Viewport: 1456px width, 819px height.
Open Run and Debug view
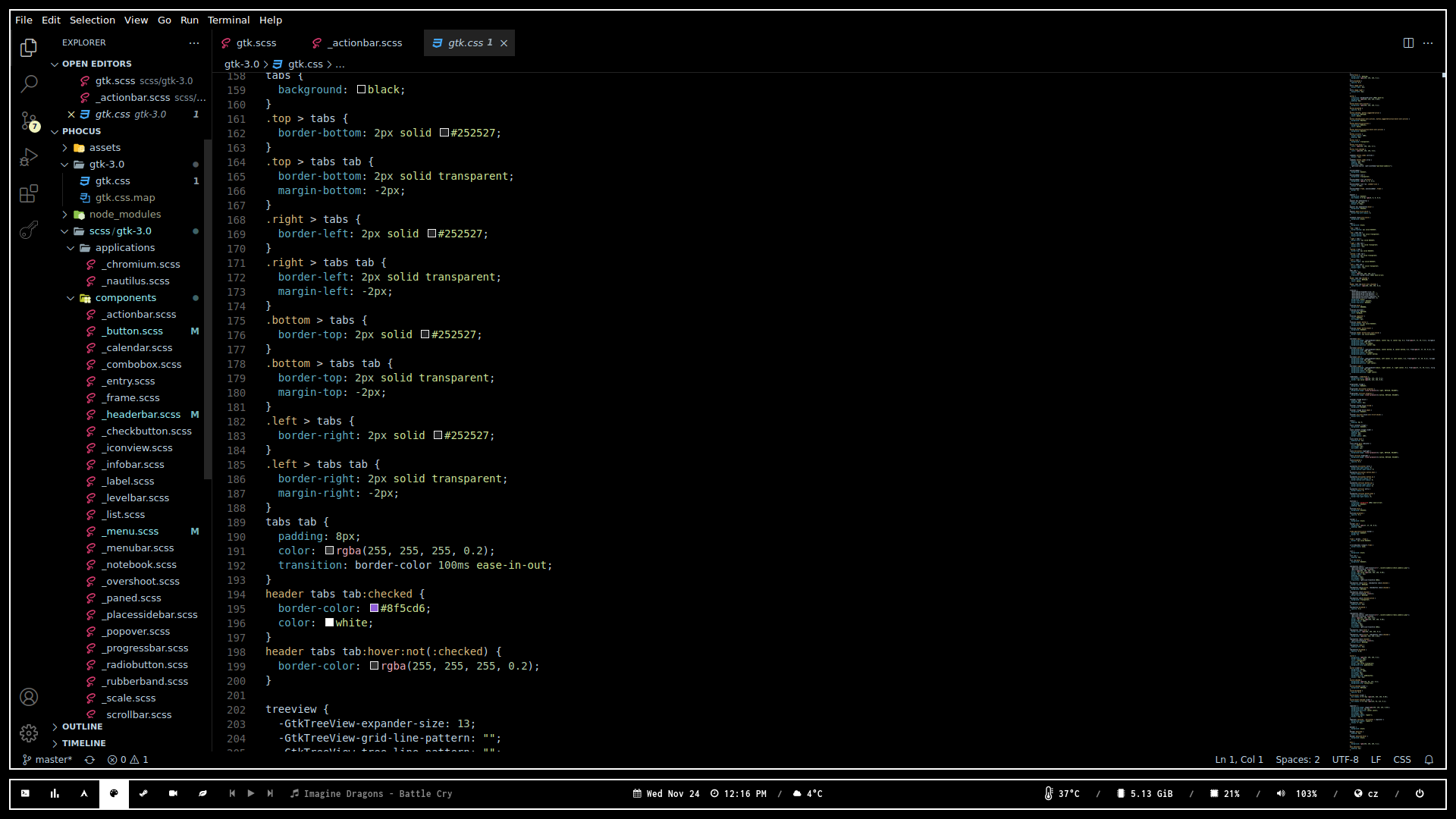coord(29,157)
